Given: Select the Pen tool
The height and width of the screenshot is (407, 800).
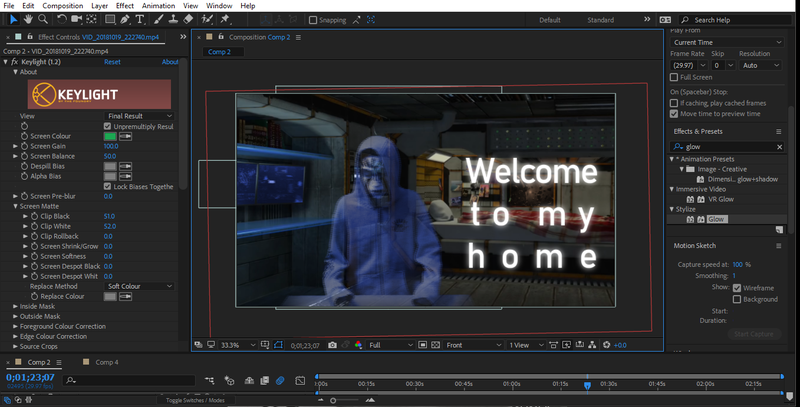Looking at the screenshot, I should click(x=124, y=19).
